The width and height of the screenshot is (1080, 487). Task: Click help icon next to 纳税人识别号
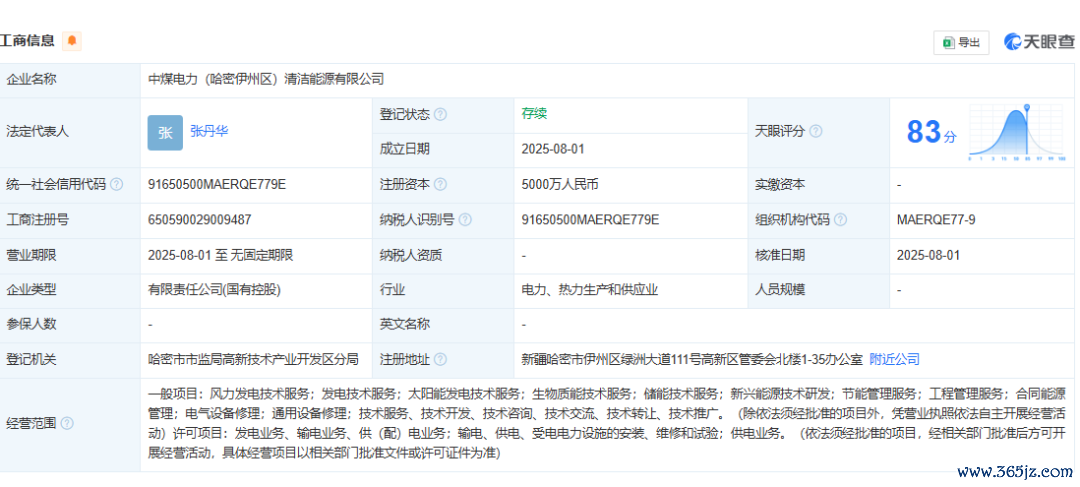click(x=466, y=220)
